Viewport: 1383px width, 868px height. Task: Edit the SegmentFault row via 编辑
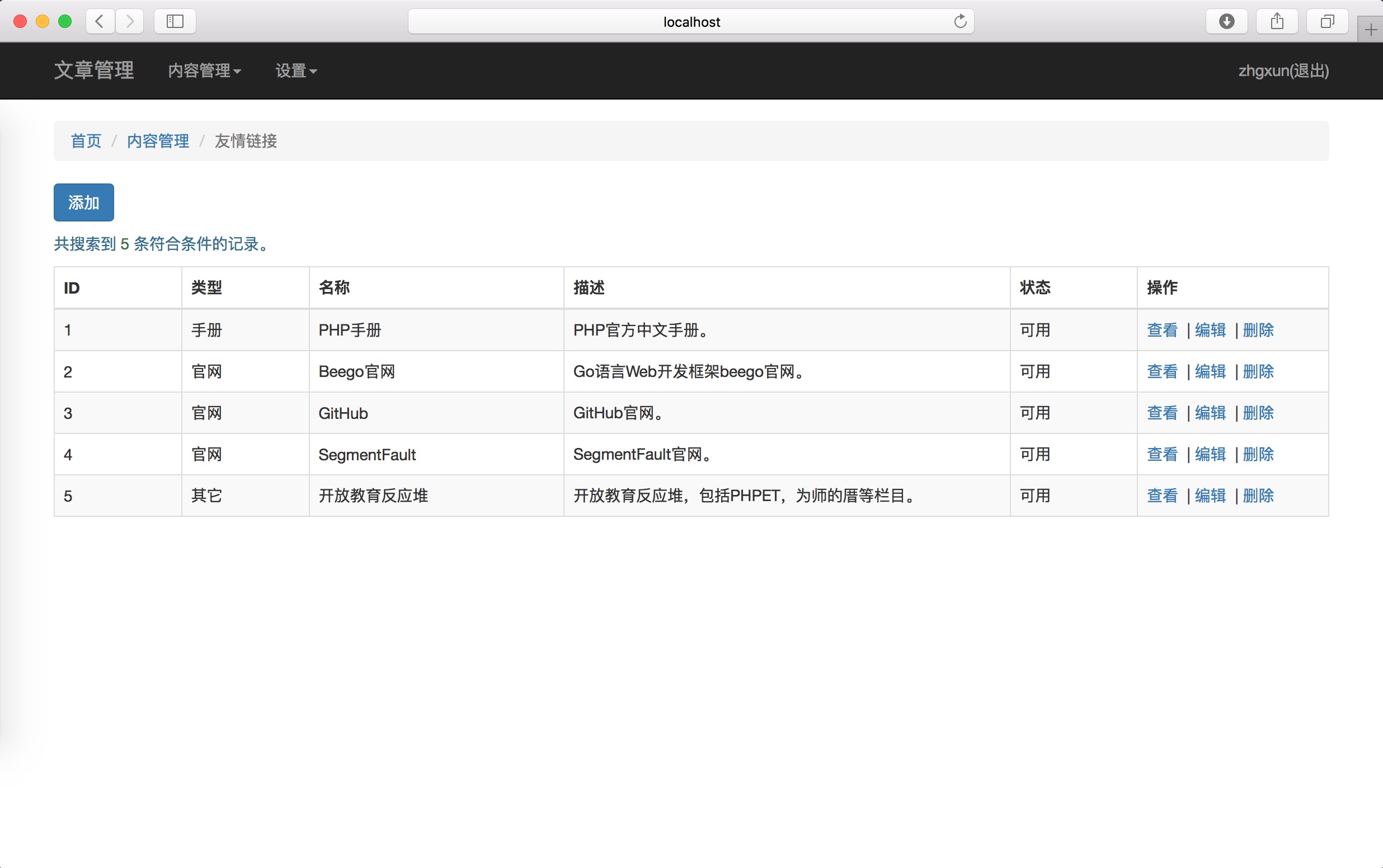coord(1210,454)
